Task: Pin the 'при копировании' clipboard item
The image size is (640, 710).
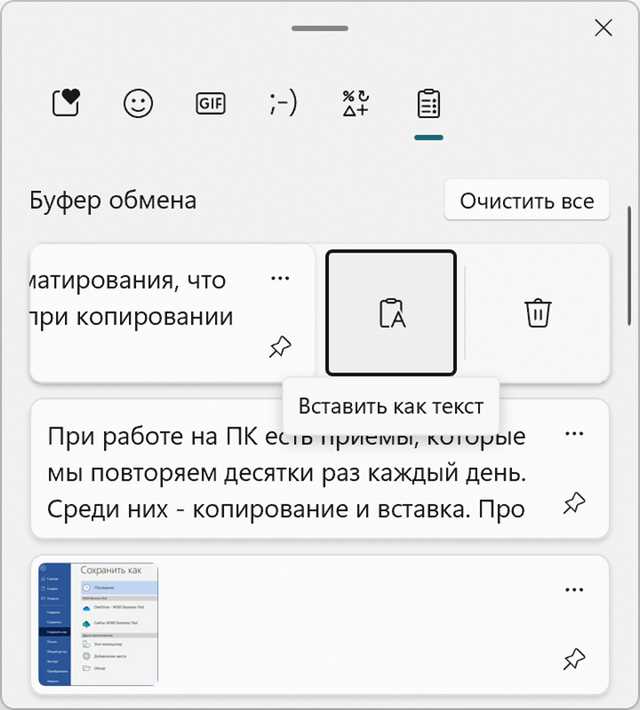Action: (280, 347)
